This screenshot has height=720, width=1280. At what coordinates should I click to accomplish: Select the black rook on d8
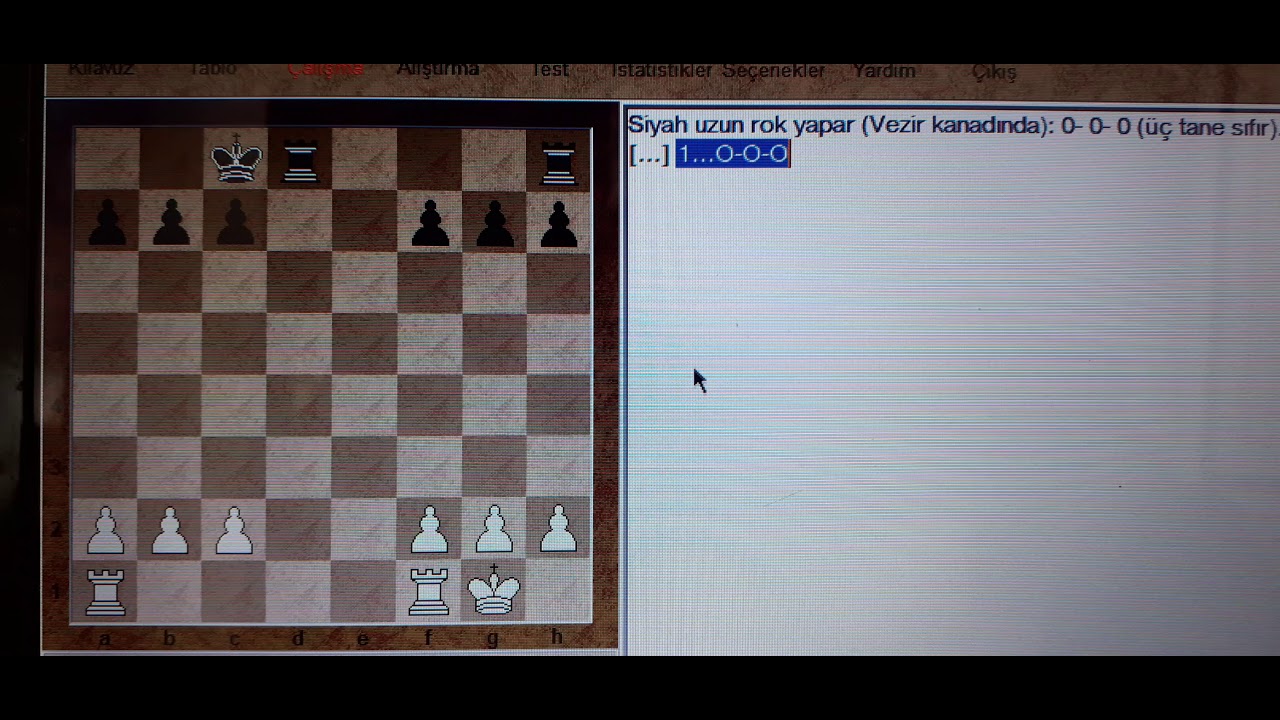300,162
